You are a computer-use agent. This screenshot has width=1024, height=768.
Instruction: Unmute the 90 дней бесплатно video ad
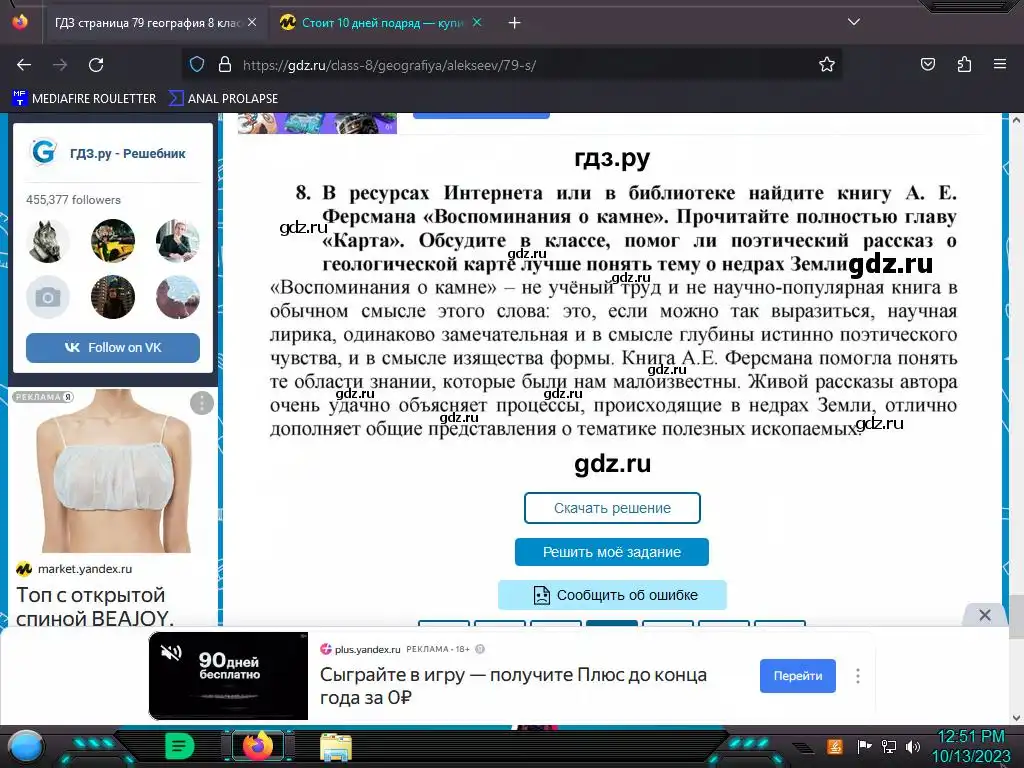[171, 652]
